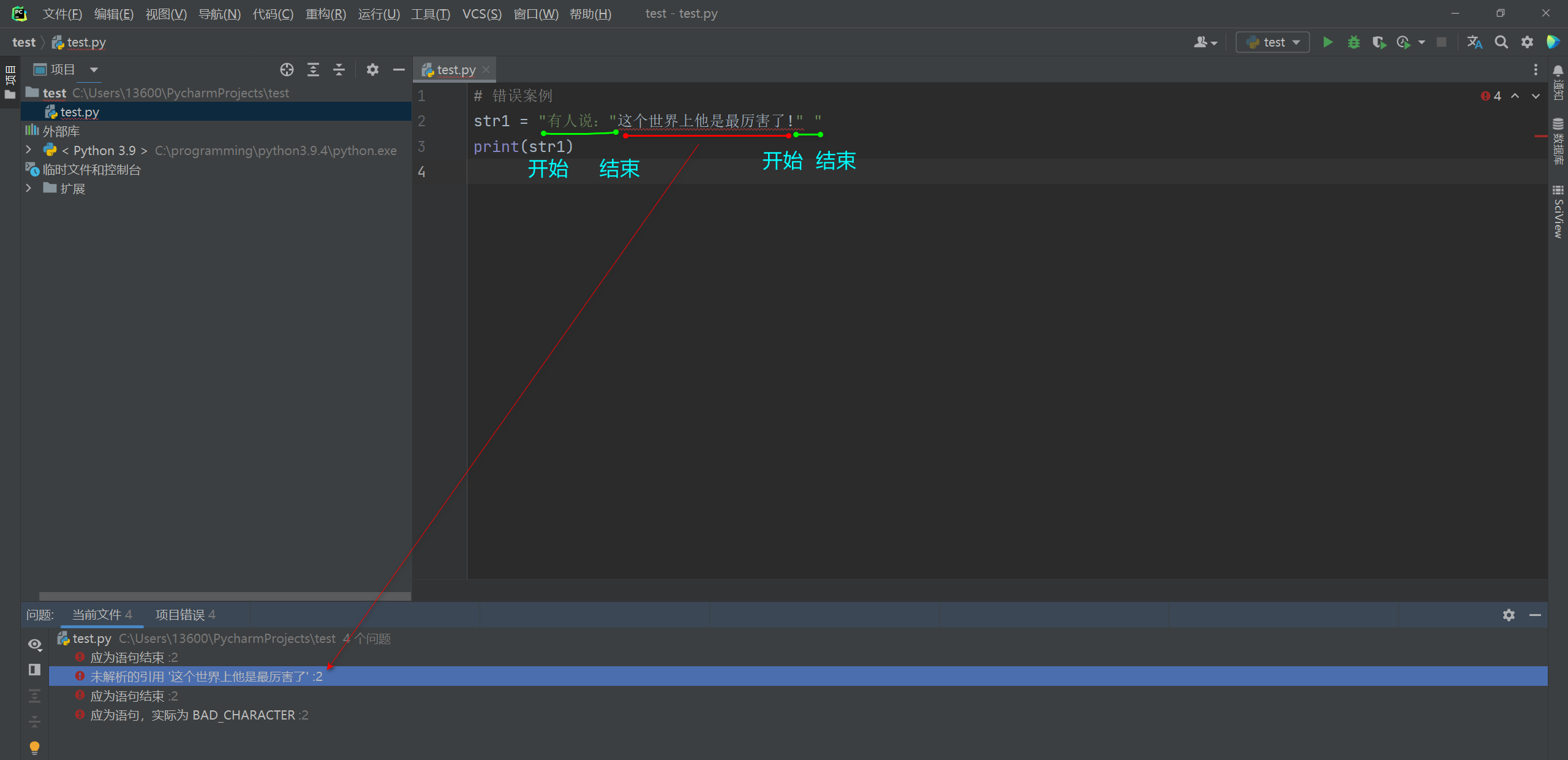Screen dimensions: 1568x760
Task: Click the project panel horizontal scrollbar
Action: coord(224,596)
